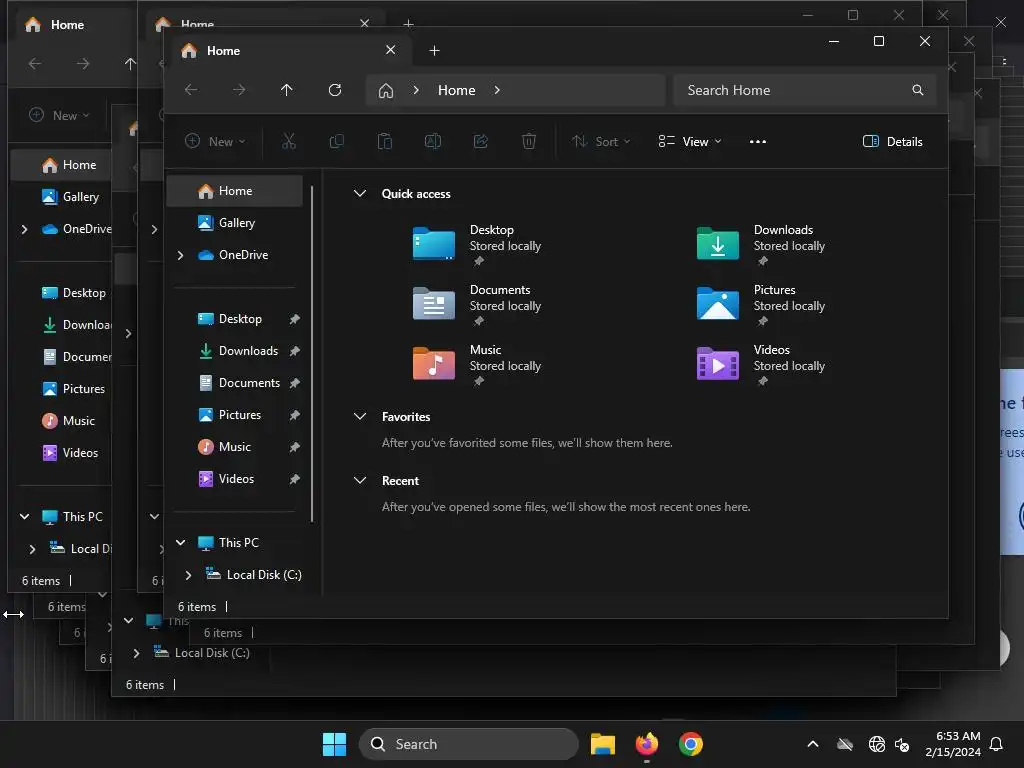
Task: Unpin Desktop from front window sidebar
Action: [295, 319]
